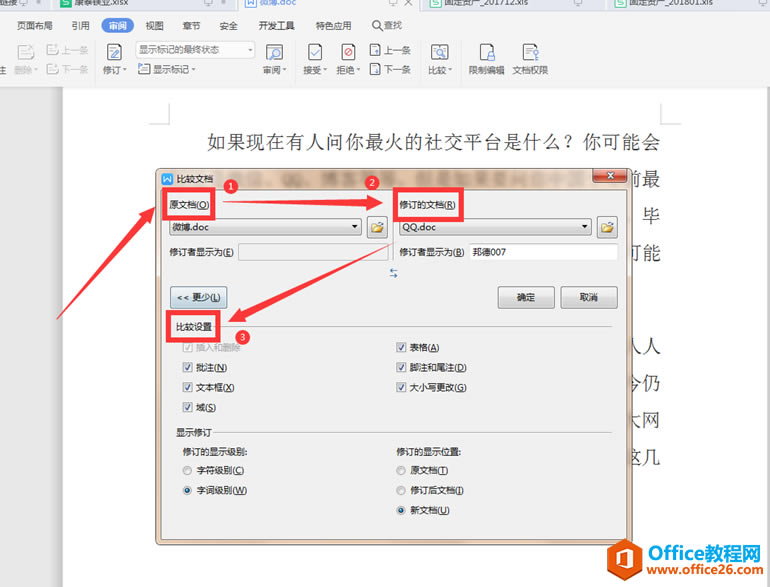
Task: Click the << 更少(L) button
Action: 198,297
